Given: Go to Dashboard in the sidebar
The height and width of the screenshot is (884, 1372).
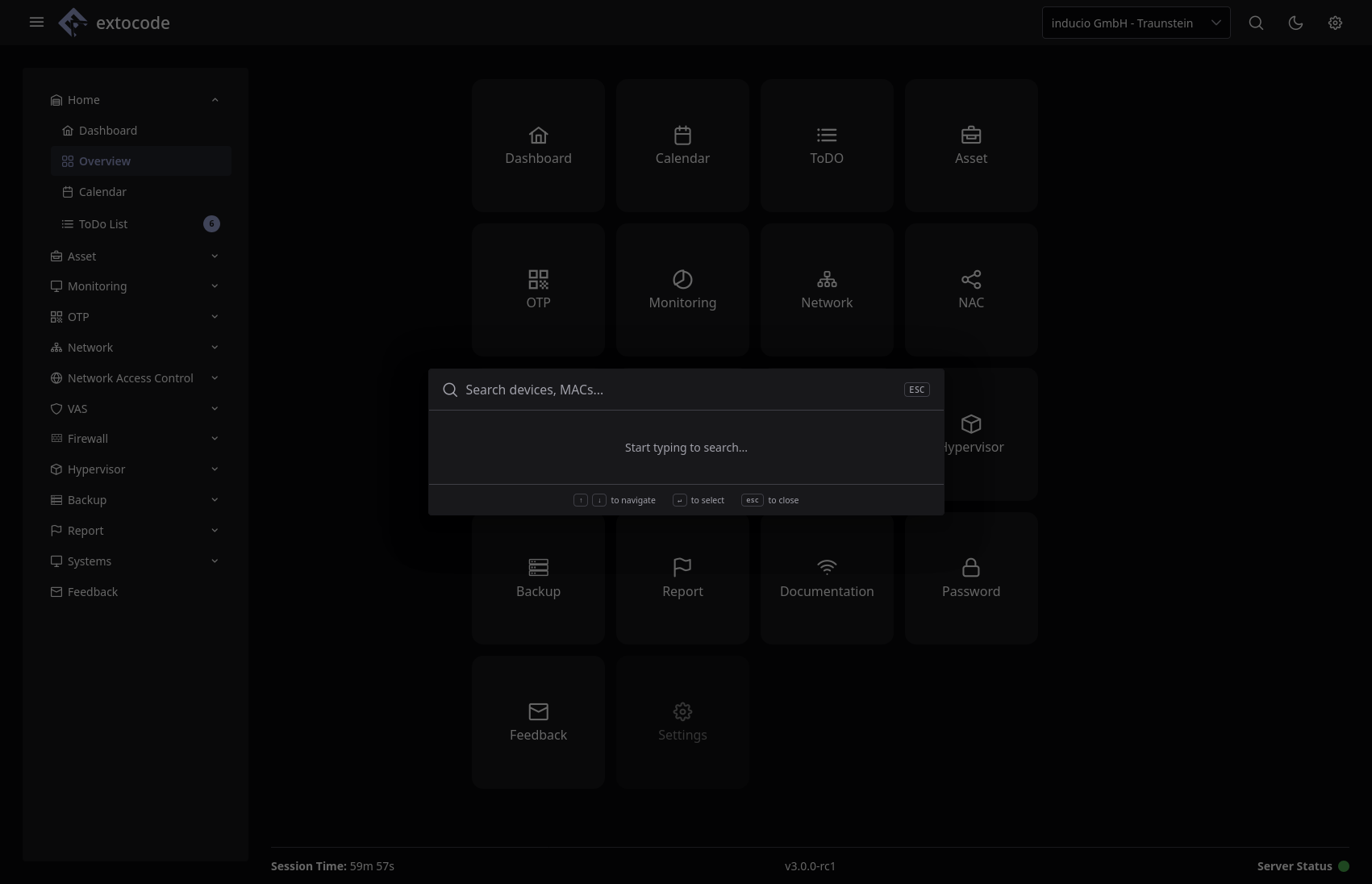Looking at the screenshot, I should (x=108, y=131).
